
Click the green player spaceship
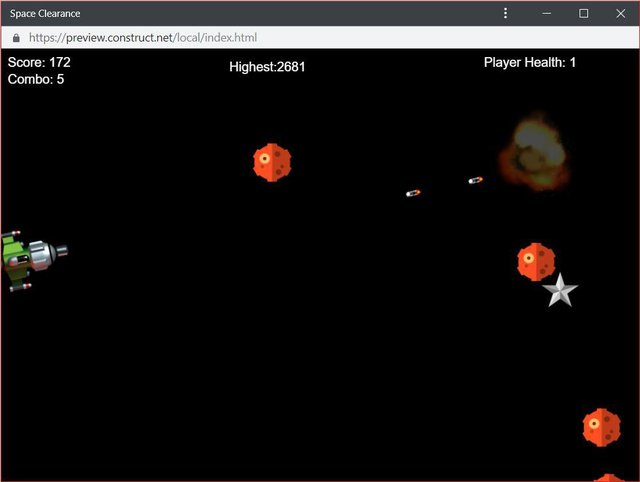(x=34, y=260)
